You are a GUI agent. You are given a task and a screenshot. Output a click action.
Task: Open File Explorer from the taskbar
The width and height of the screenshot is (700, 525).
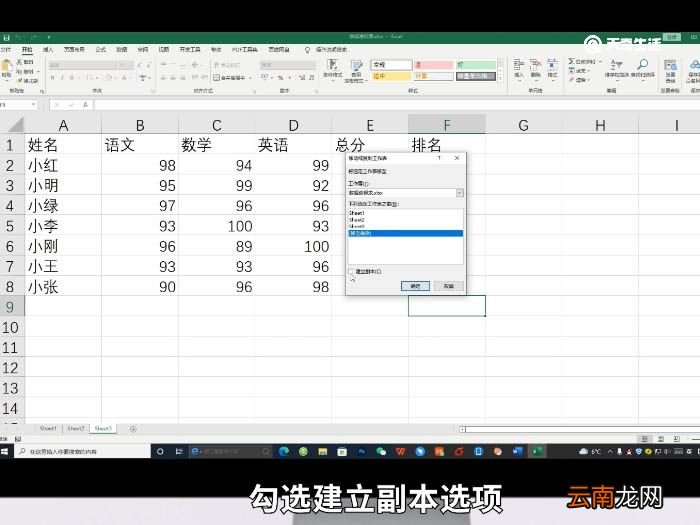pyautogui.click(x=322, y=451)
